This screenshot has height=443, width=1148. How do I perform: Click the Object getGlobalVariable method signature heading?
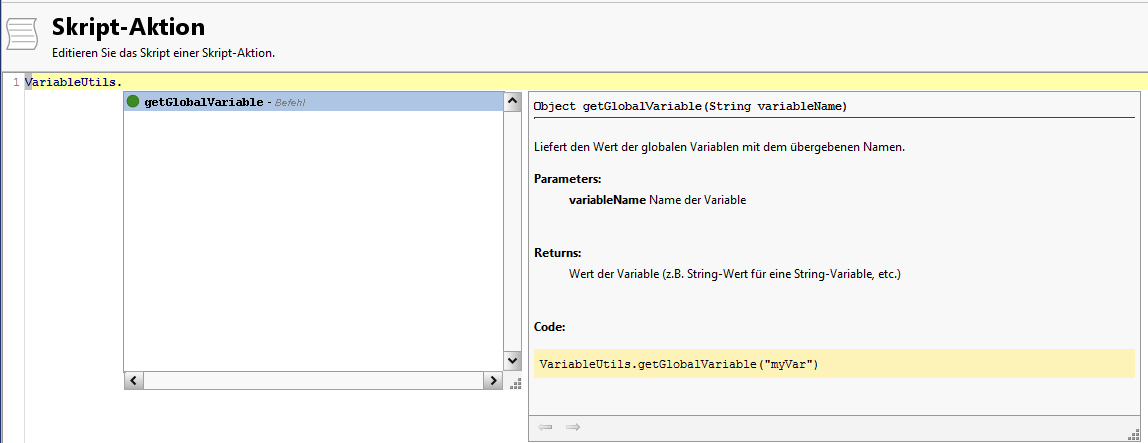(x=691, y=106)
